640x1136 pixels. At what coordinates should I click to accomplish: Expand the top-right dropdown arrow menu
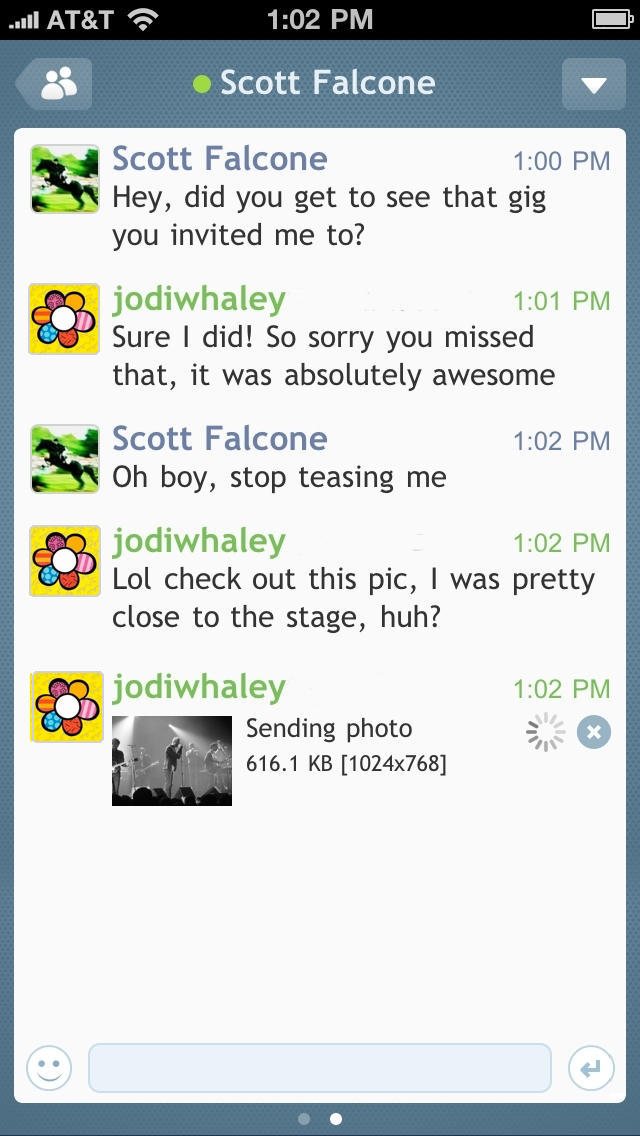593,84
